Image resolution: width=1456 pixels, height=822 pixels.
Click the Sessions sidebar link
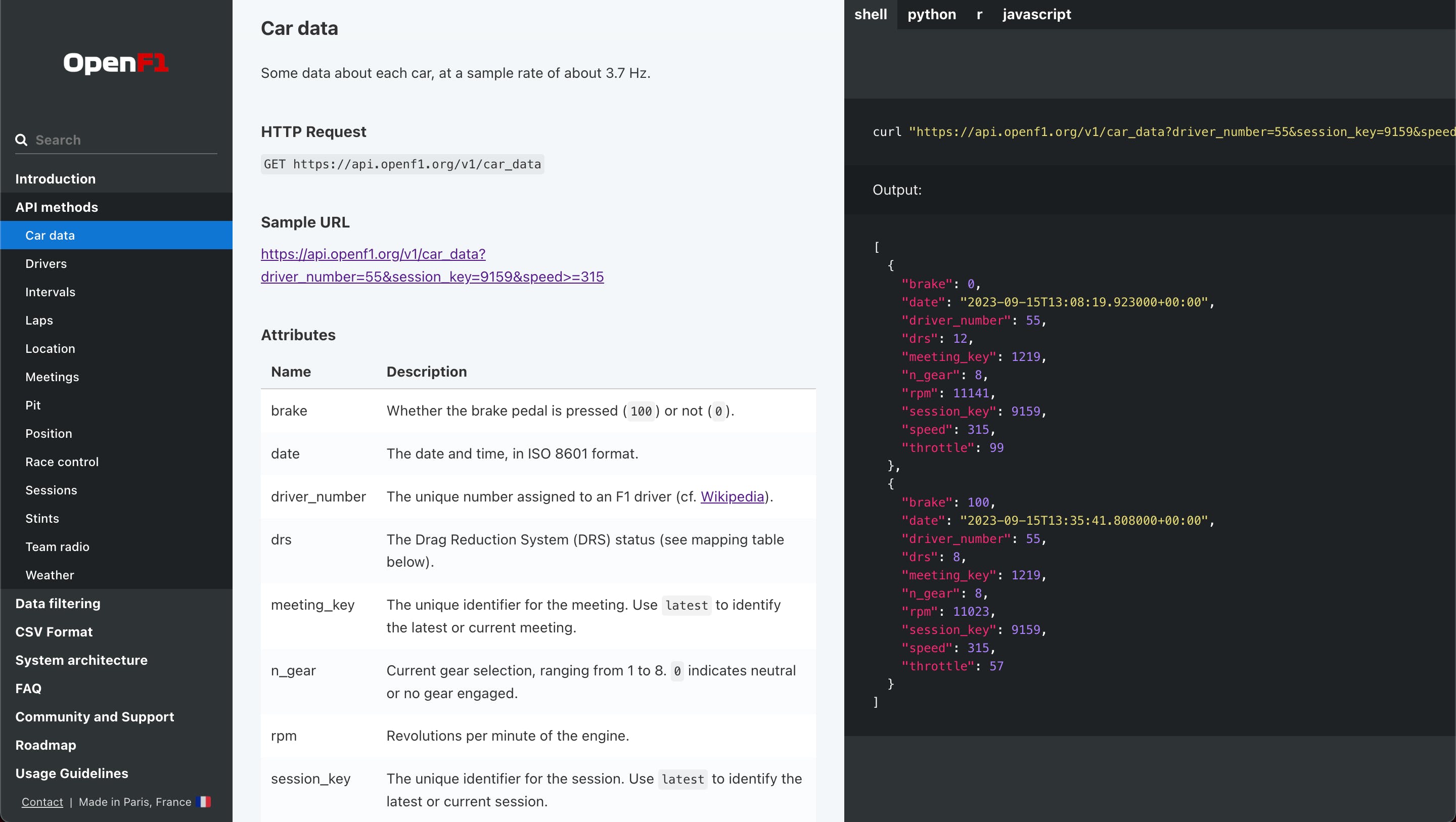click(x=52, y=490)
